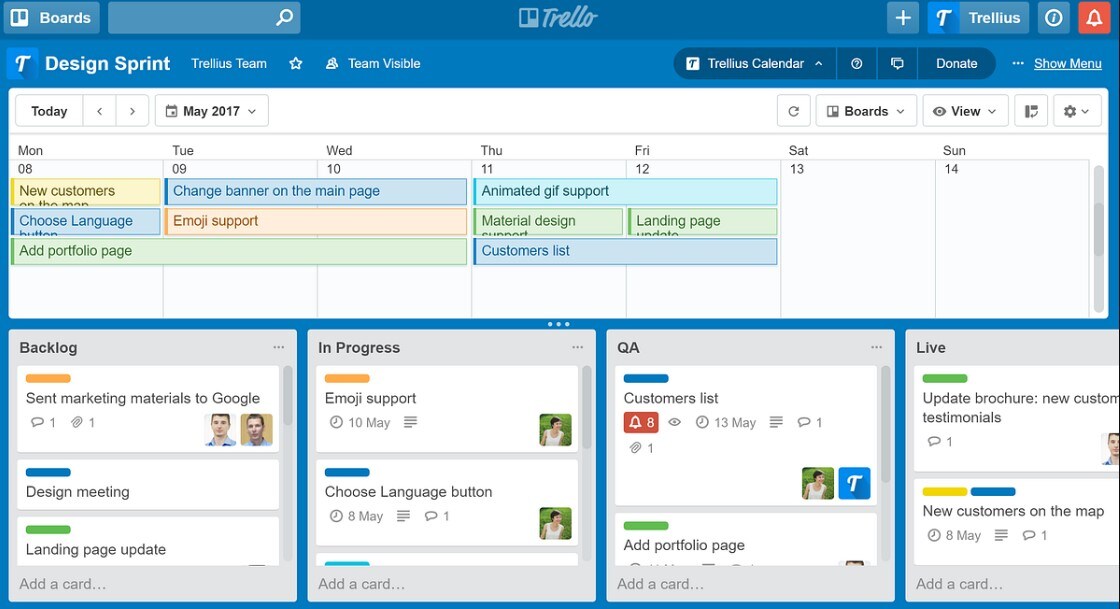Open the View dropdown
The height and width of the screenshot is (609, 1120).
point(965,111)
